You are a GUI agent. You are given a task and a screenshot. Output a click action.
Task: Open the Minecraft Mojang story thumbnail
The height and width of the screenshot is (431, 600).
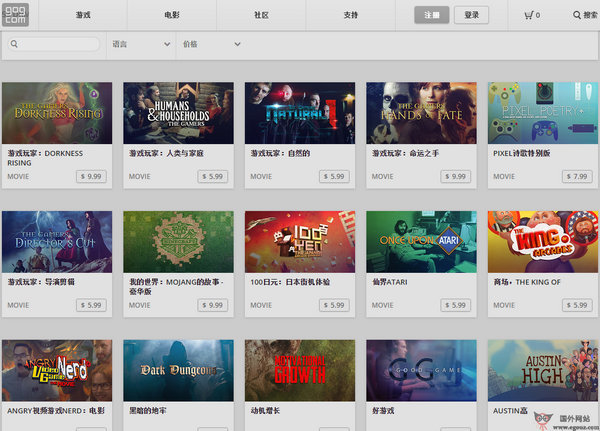(x=178, y=242)
